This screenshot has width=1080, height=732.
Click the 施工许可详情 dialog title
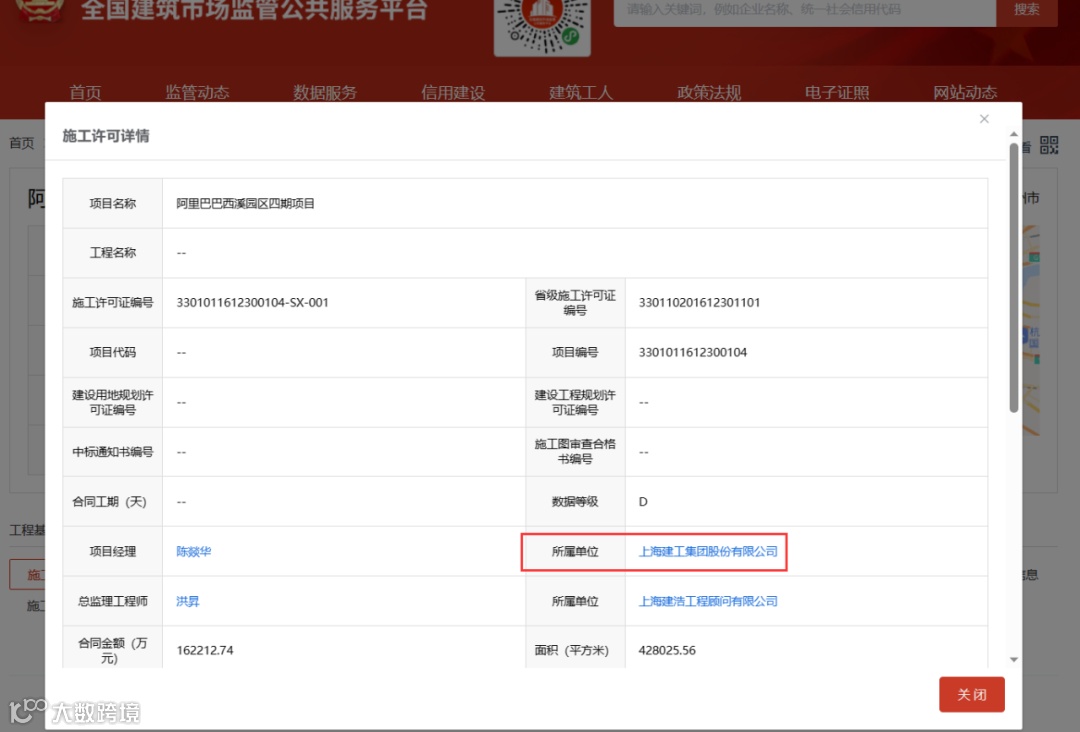pyautogui.click(x=105, y=136)
